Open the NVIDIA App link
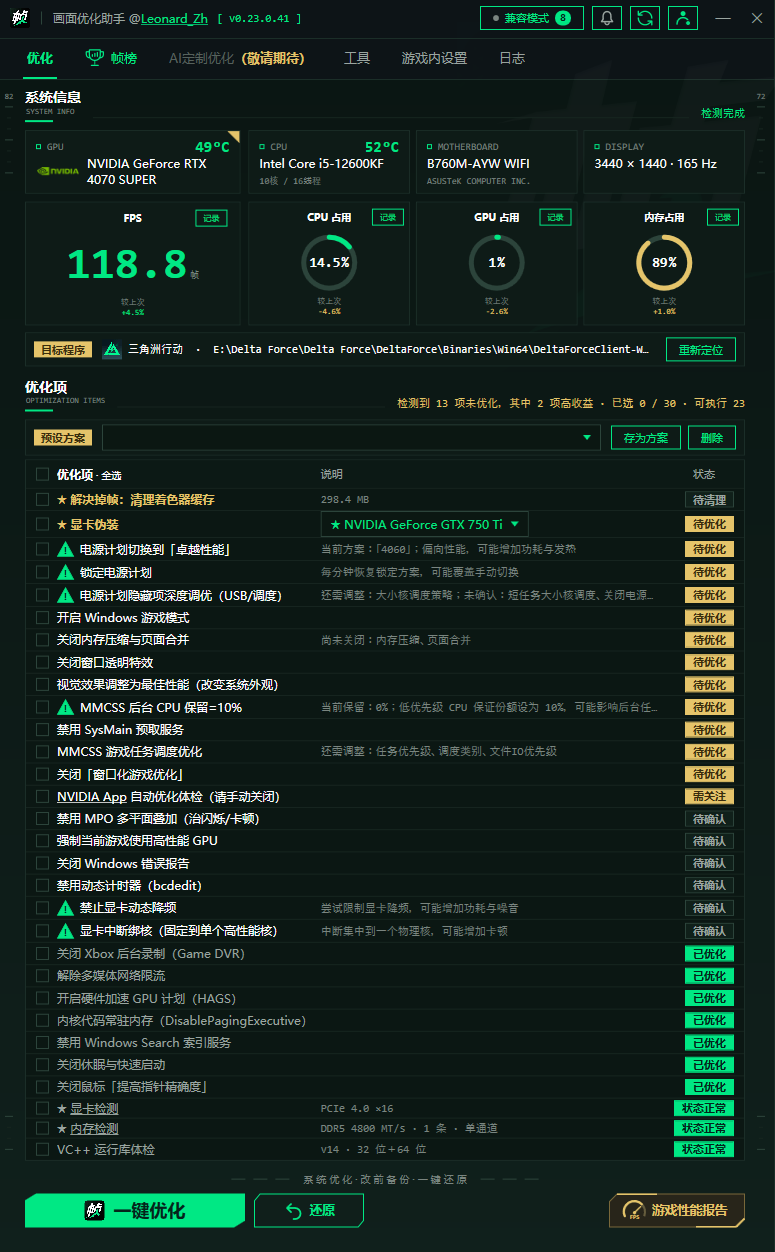 (92, 797)
